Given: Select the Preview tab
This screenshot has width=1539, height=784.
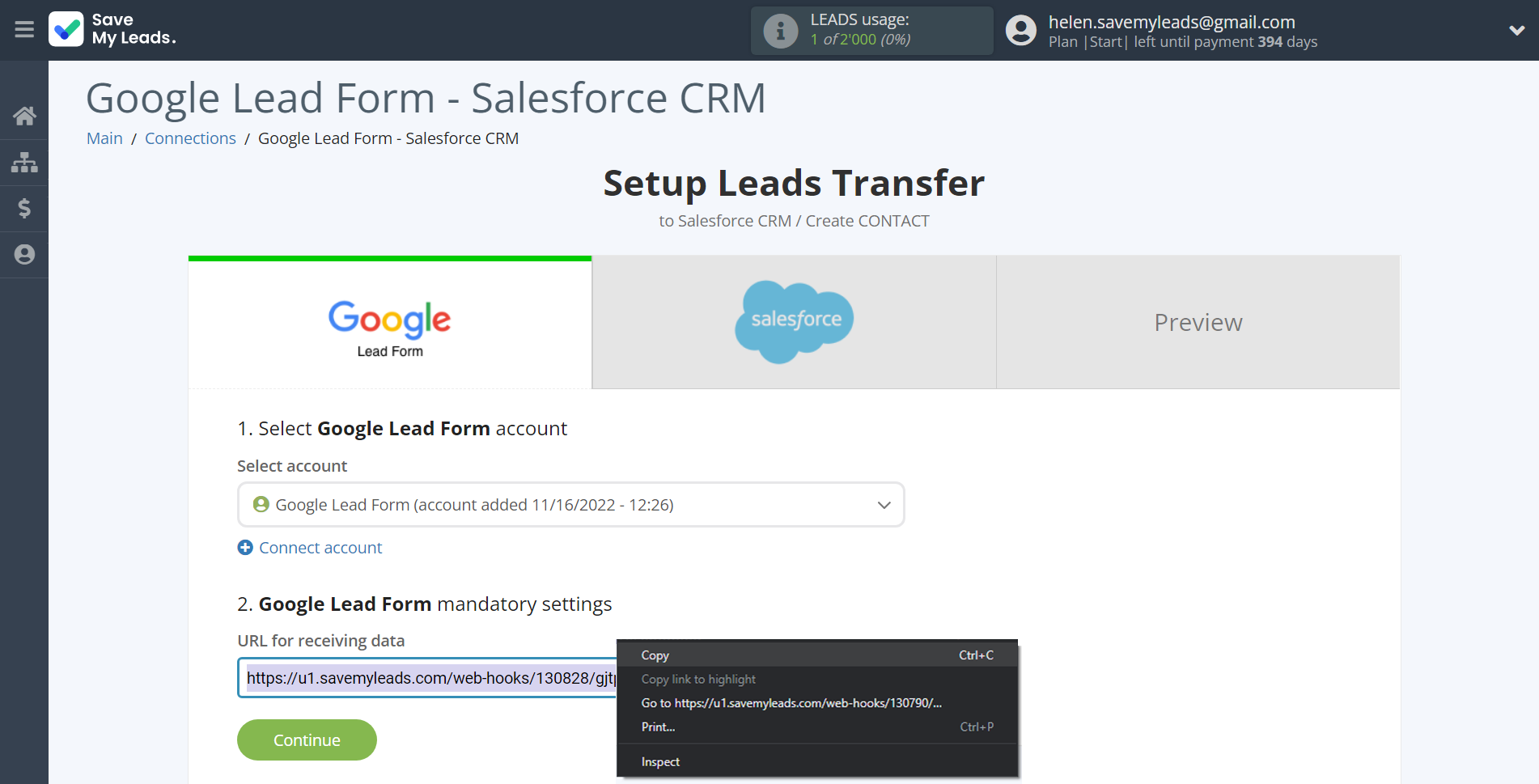Looking at the screenshot, I should click(x=1198, y=322).
